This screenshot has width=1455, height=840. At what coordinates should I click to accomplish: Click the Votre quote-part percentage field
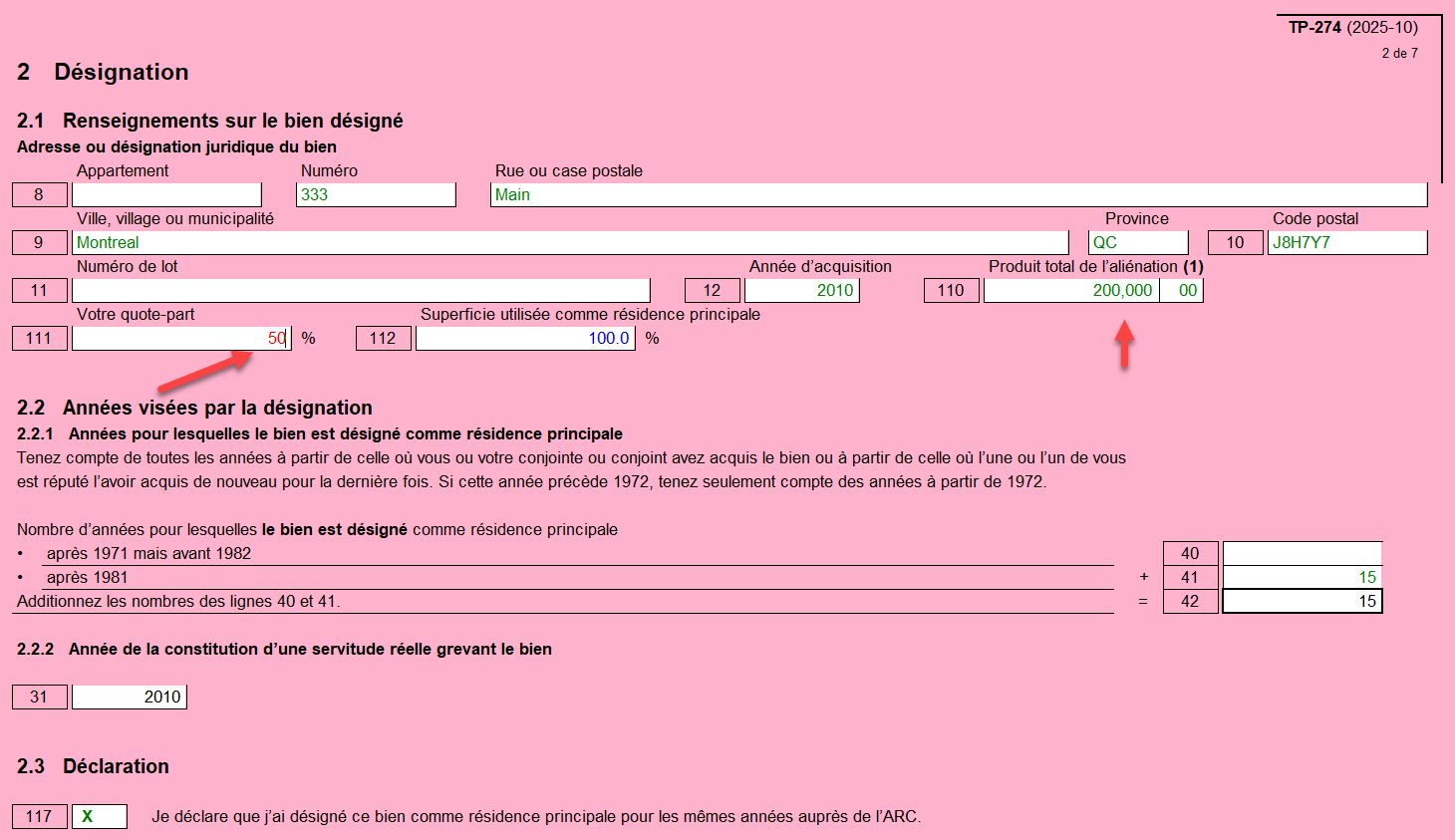click(x=180, y=338)
